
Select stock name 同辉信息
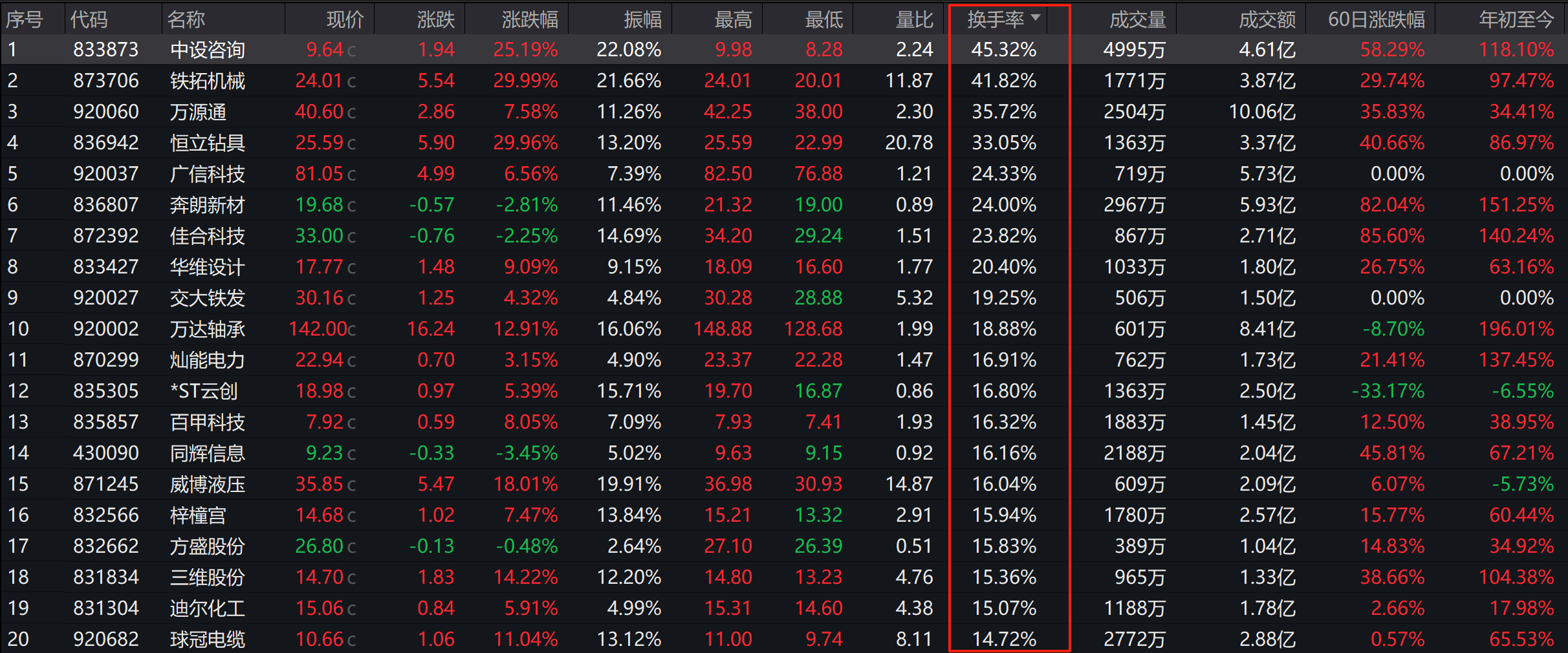(208, 453)
